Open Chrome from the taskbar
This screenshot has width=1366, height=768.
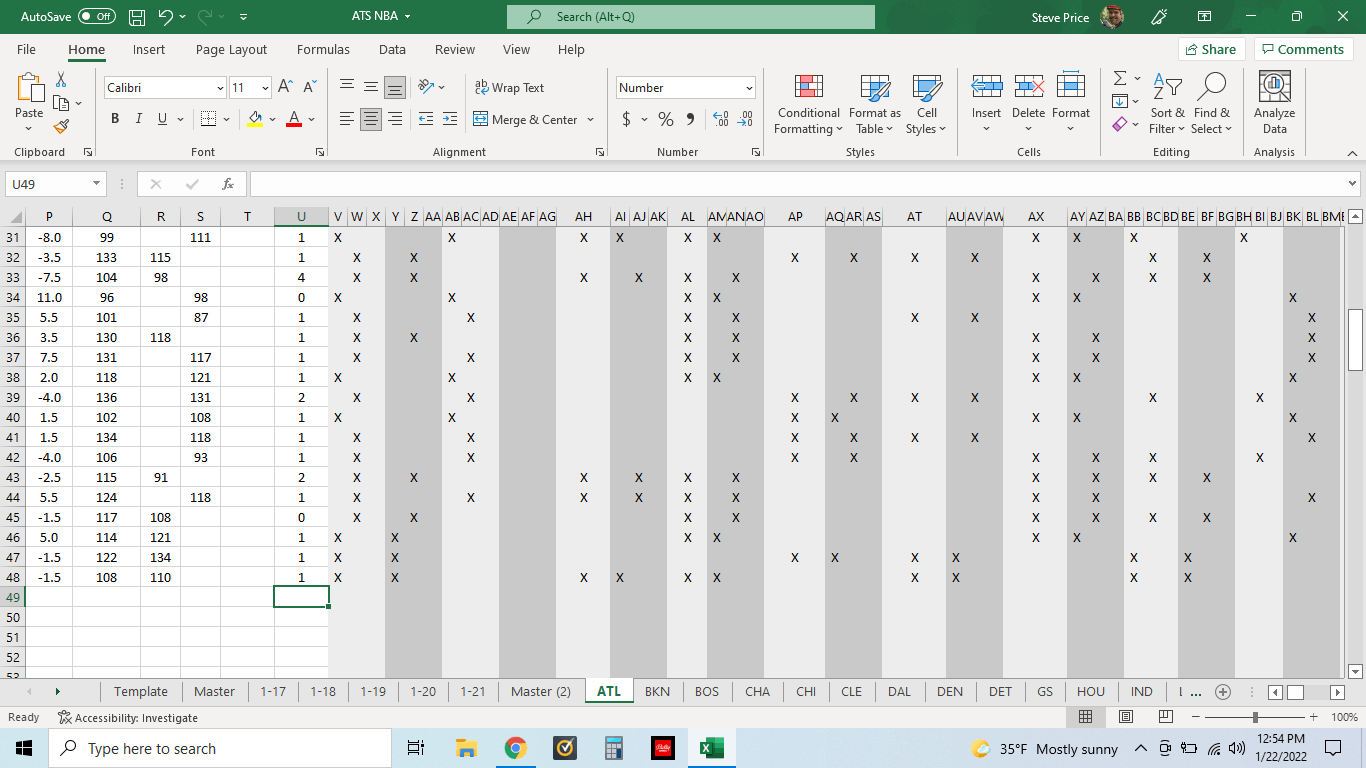(516, 748)
